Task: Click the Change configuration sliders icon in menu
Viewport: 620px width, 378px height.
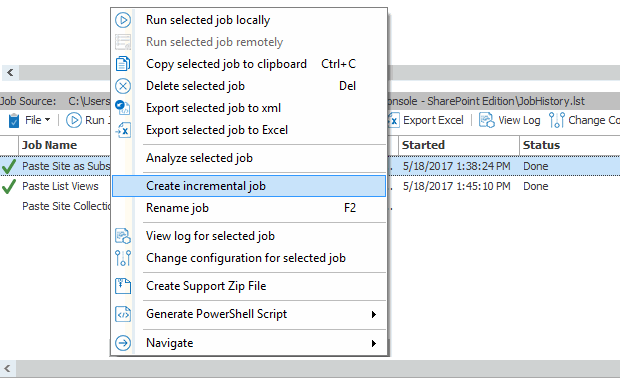Action: pos(123,258)
